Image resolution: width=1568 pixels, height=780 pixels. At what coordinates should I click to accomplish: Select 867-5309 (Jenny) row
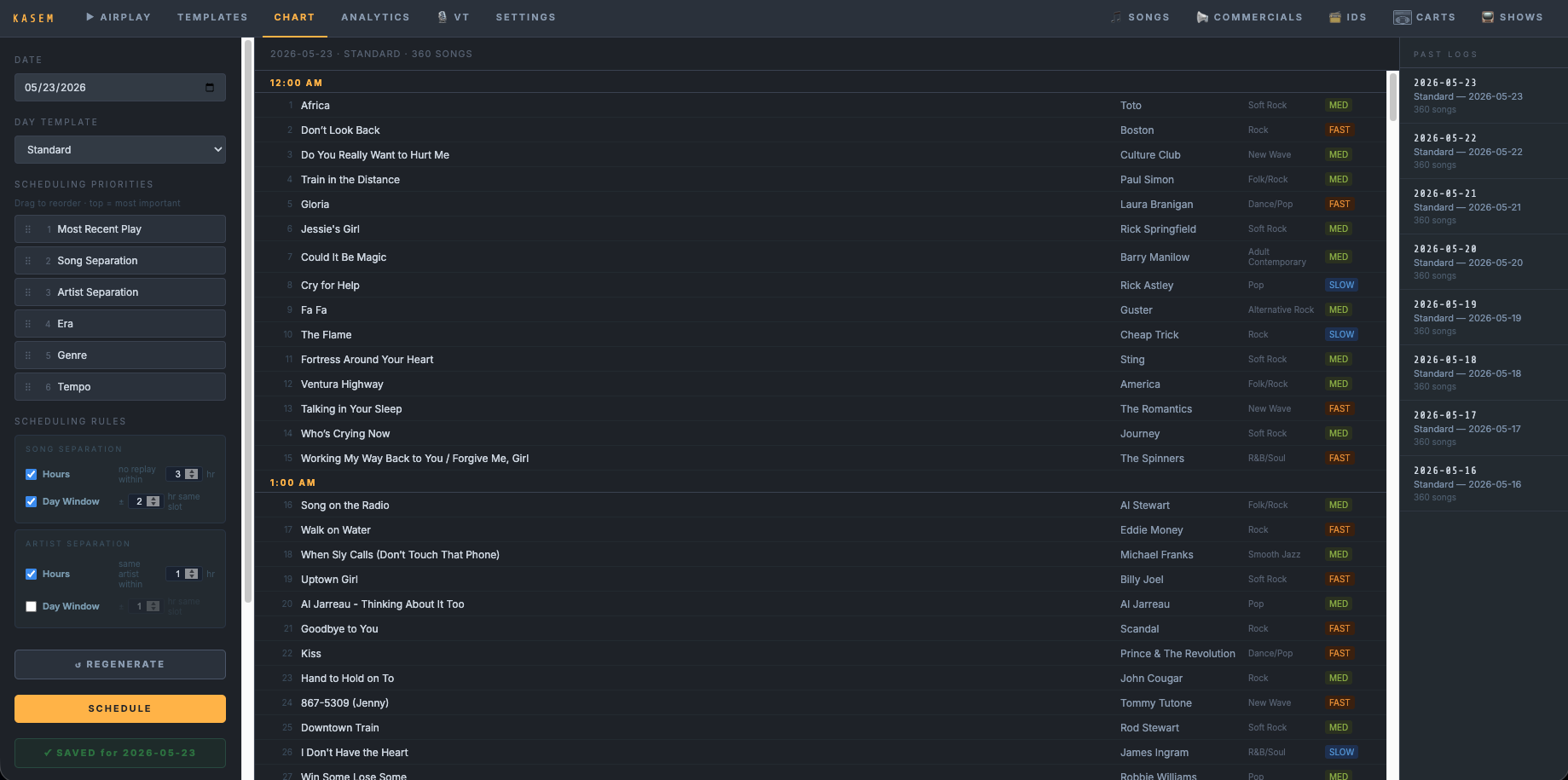[820, 703]
